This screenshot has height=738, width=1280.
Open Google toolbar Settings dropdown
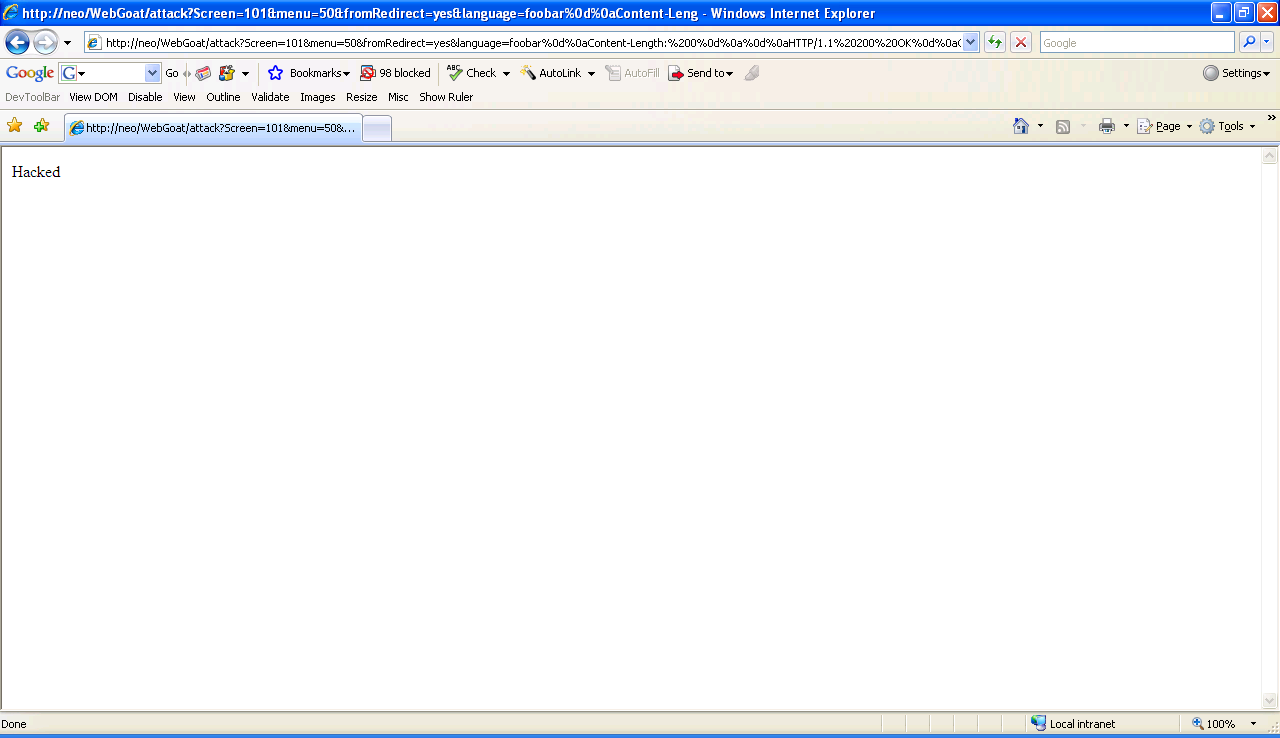(1237, 73)
